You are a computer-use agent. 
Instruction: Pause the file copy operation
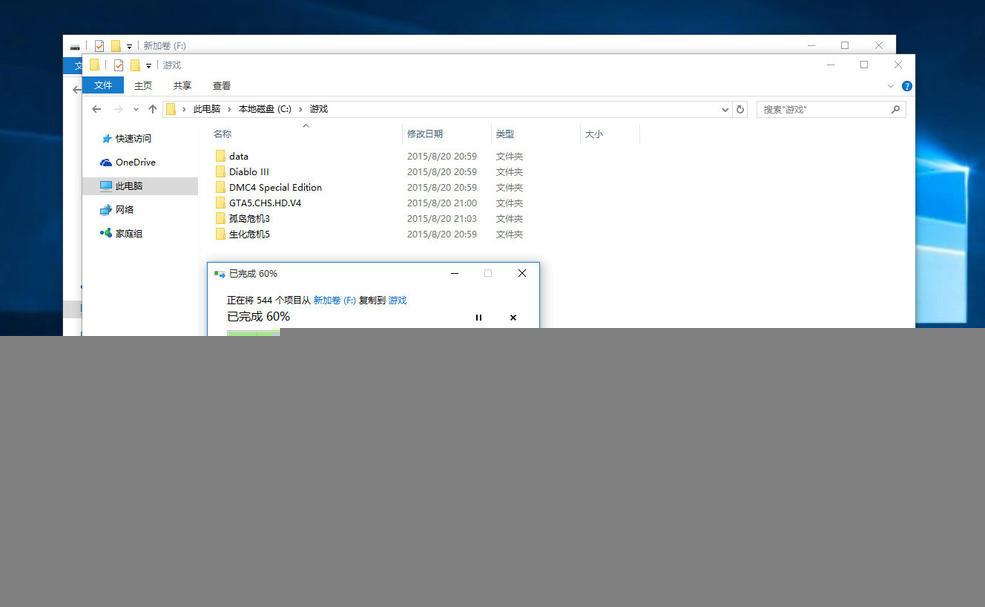tap(479, 317)
